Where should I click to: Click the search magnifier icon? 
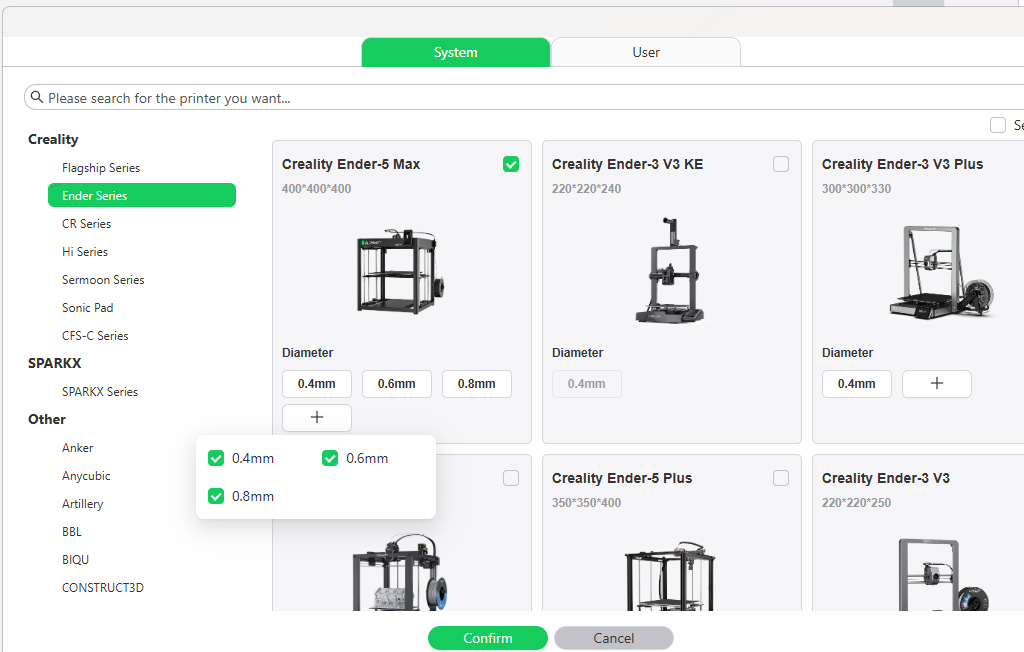pos(37,98)
